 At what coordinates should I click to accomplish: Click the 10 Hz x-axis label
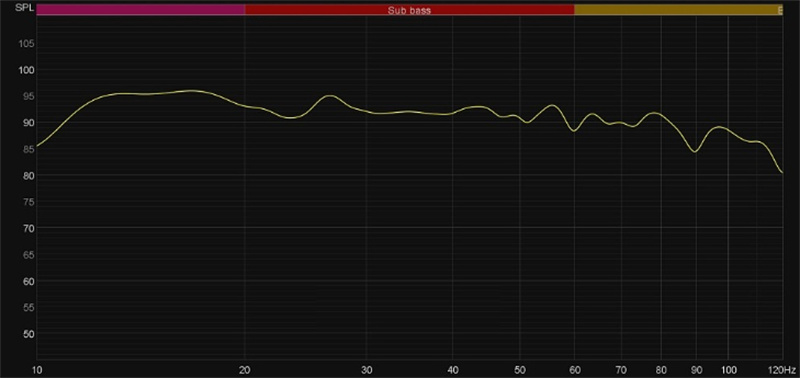(x=37, y=369)
